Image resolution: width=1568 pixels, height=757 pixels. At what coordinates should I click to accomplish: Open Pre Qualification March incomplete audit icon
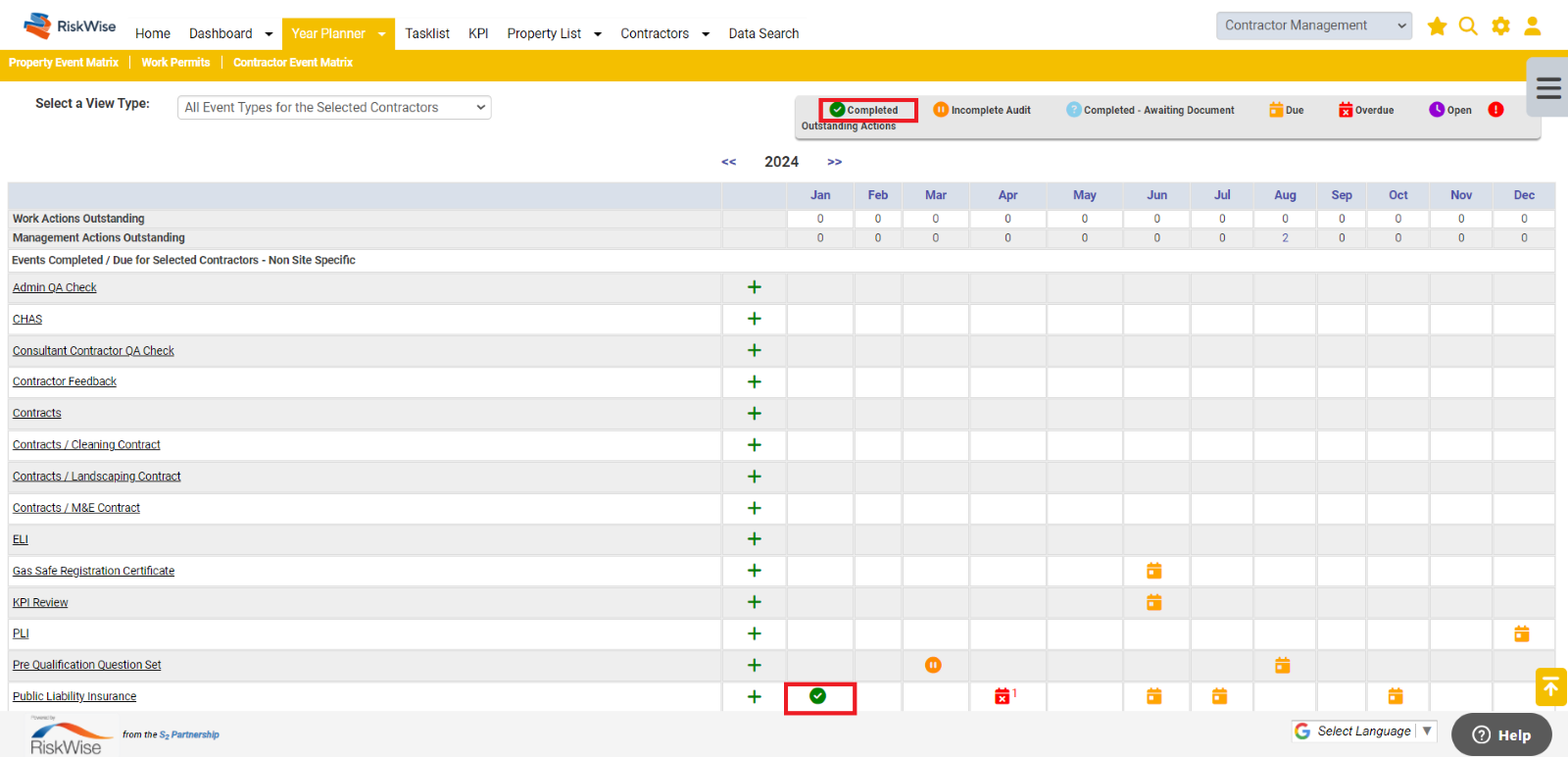933,665
